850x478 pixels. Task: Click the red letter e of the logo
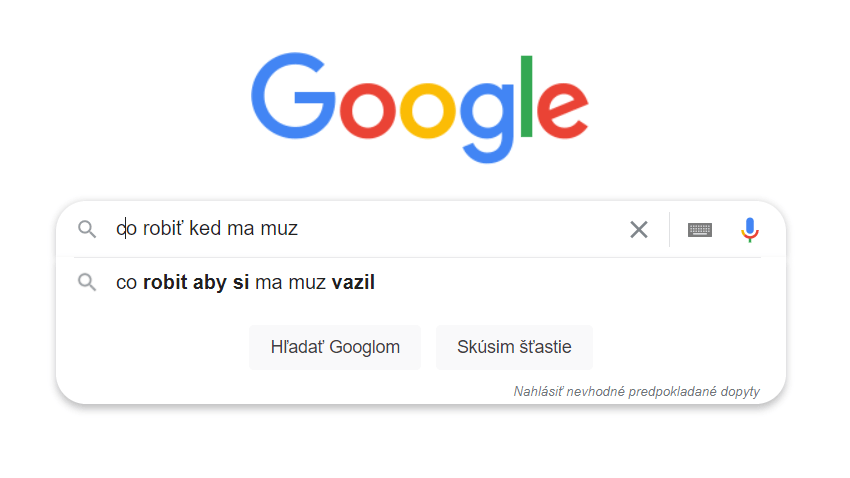pos(562,109)
